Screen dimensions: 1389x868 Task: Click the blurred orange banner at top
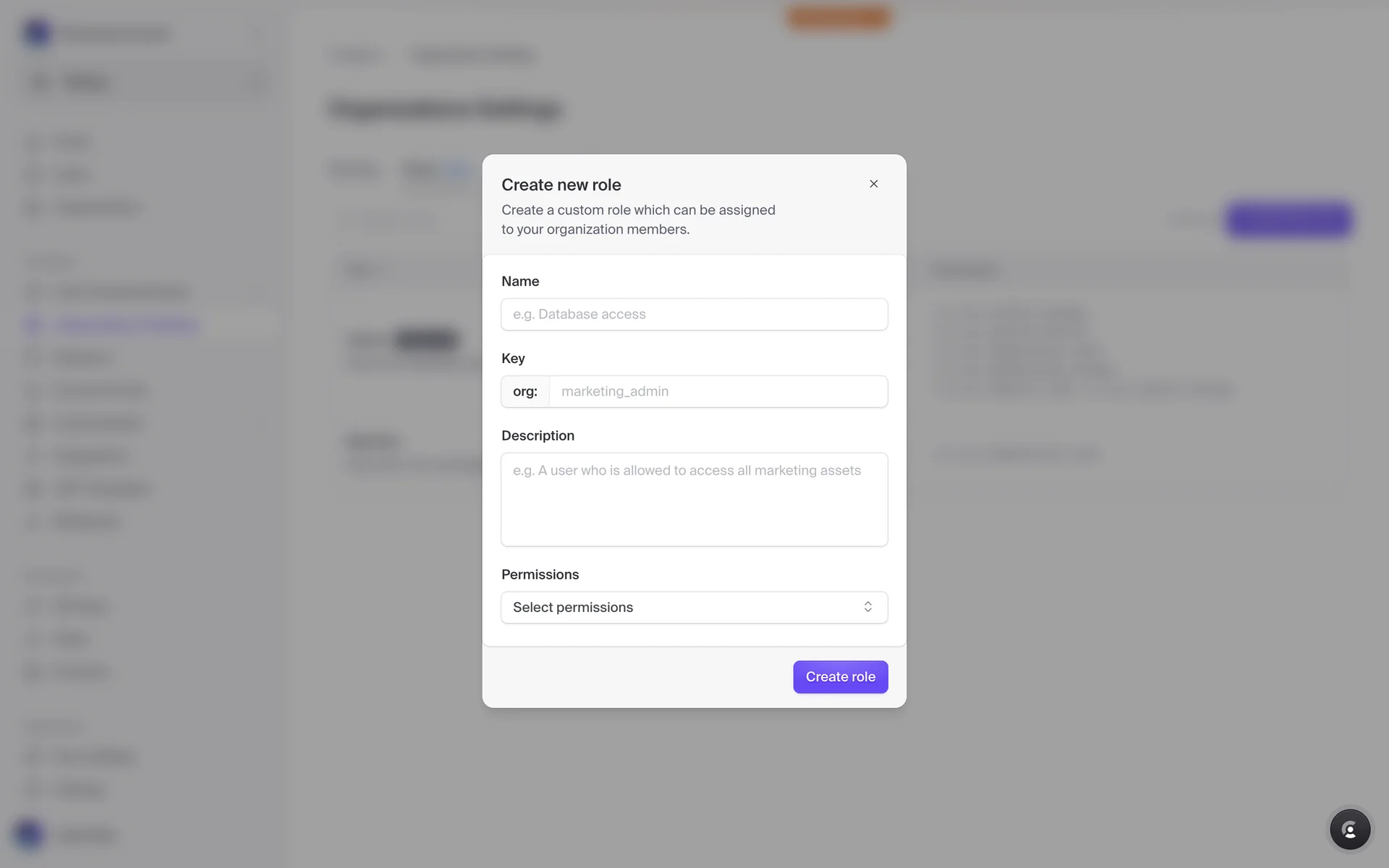point(838,17)
